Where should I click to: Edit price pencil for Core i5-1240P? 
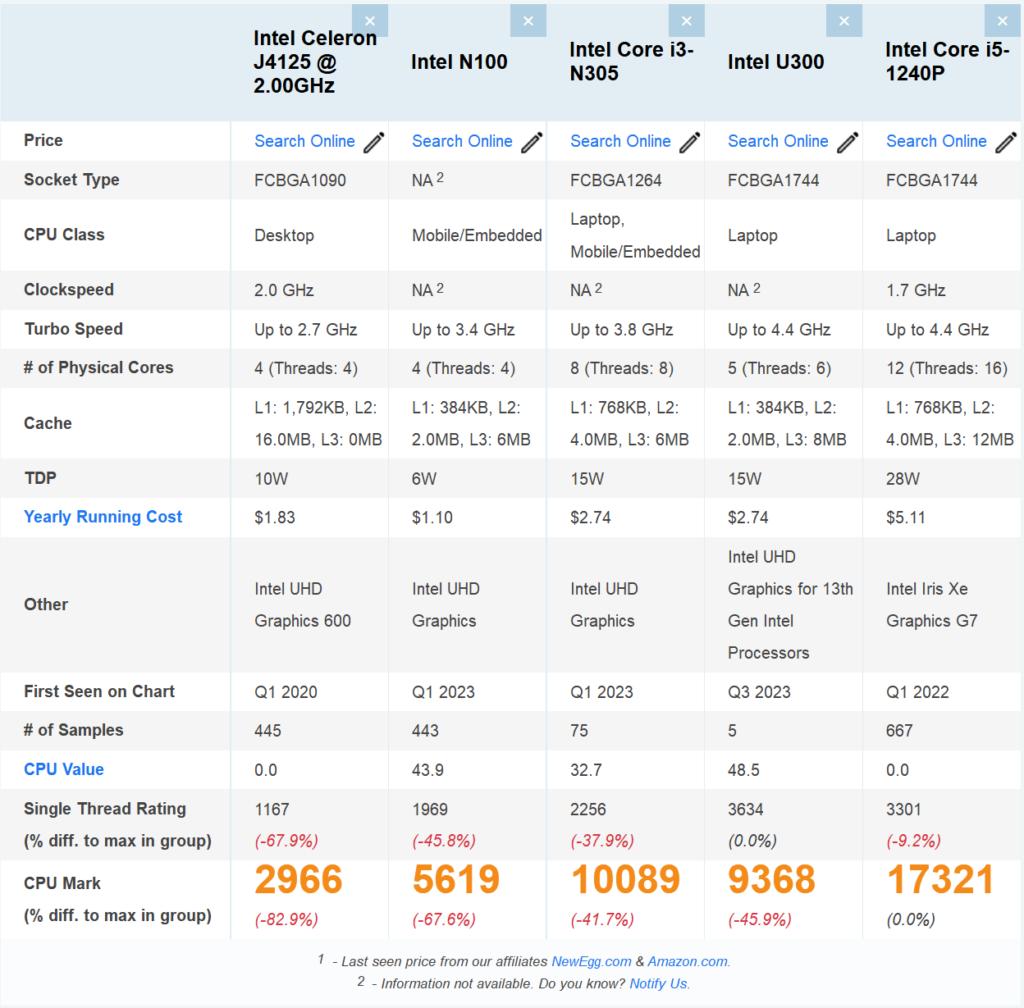1006,142
